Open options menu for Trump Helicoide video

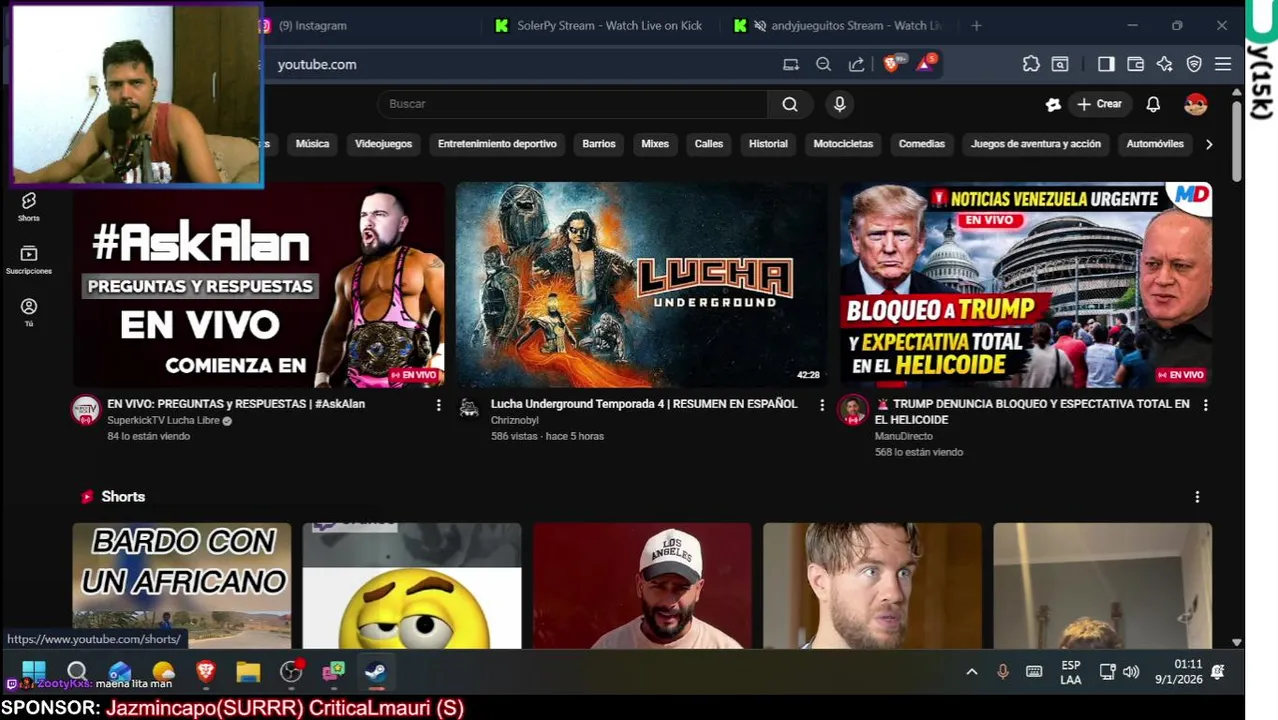(1205, 405)
